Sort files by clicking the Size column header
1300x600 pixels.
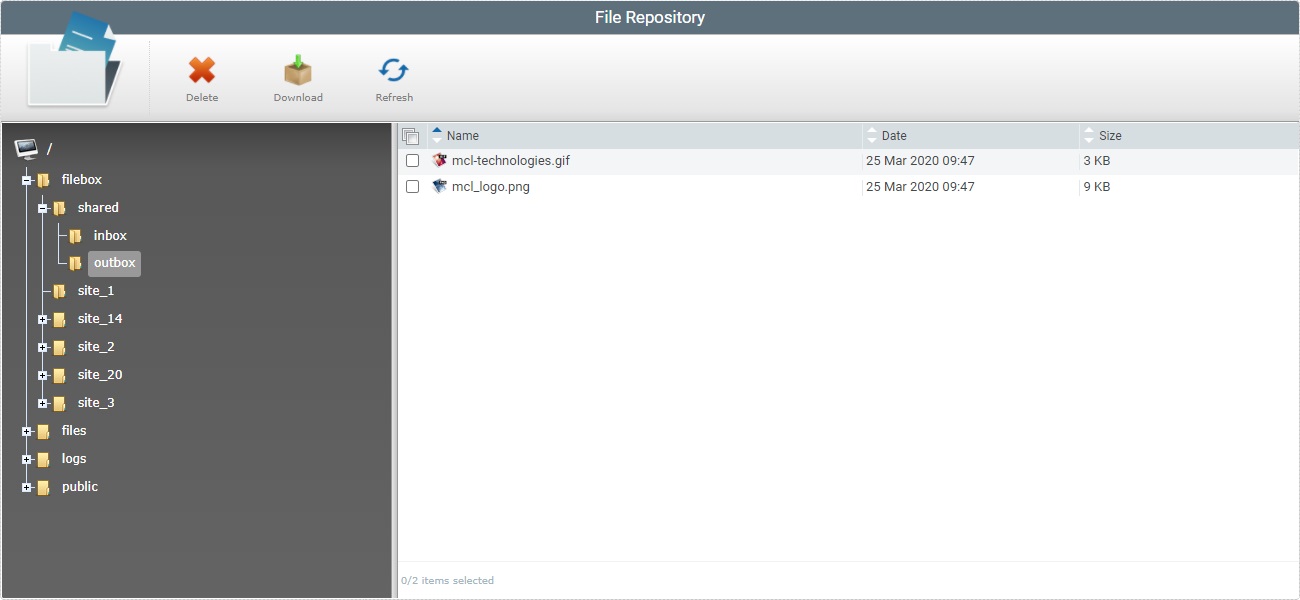point(1110,135)
